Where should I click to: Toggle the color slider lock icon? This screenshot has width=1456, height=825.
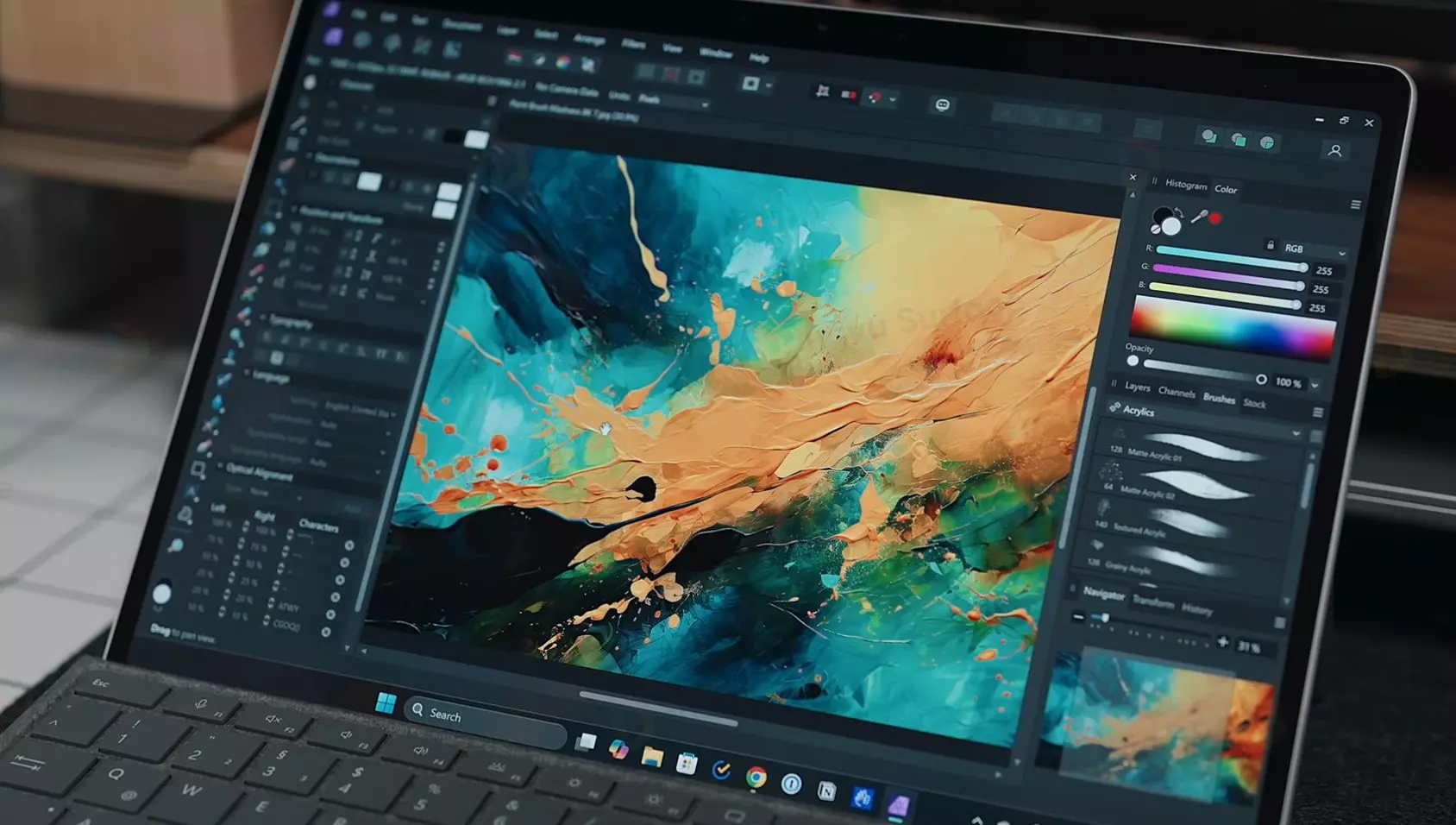(x=1270, y=245)
